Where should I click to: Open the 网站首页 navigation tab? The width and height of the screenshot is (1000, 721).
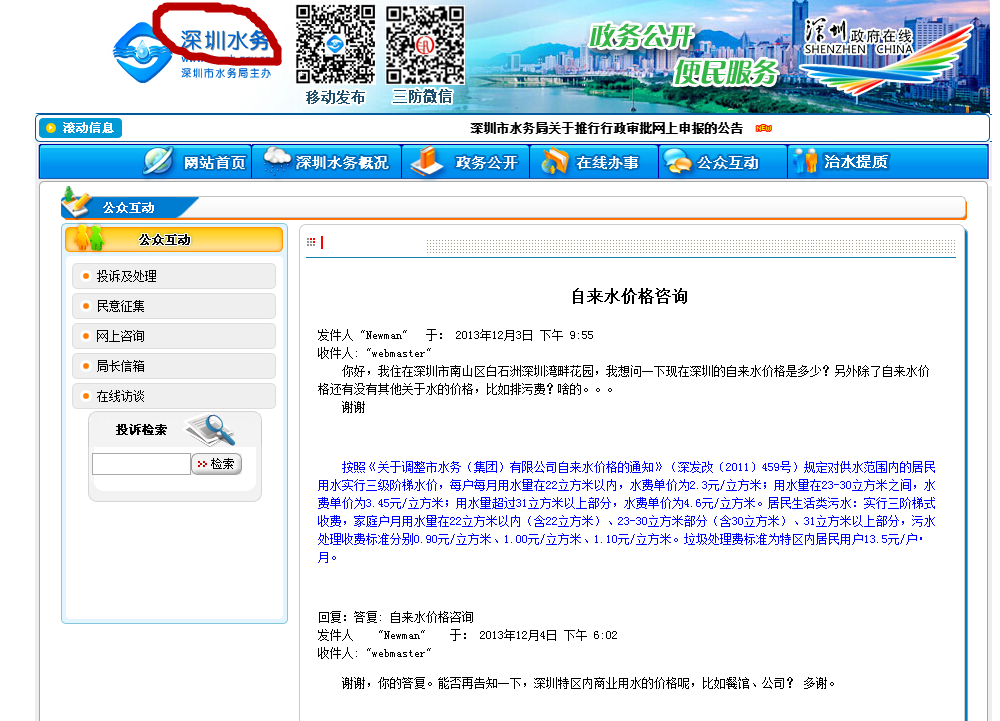pyautogui.click(x=214, y=163)
